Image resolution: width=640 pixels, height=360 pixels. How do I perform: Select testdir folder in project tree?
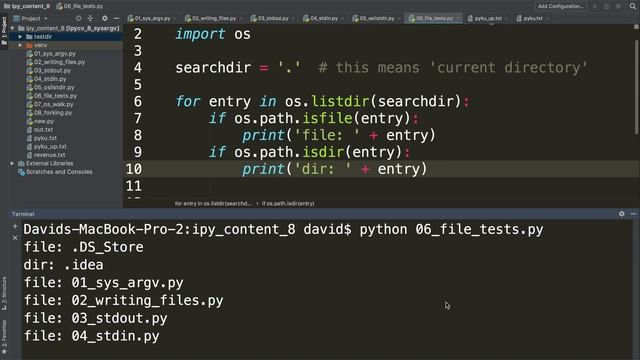pyautogui.click(x=43, y=37)
